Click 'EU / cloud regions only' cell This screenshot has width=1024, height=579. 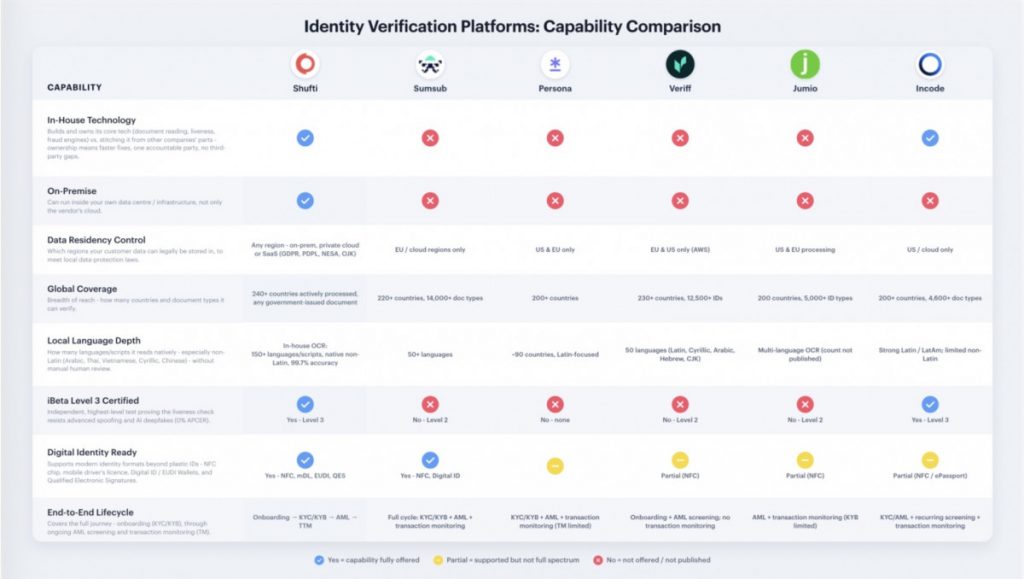pyautogui.click(x=430, y=249)
